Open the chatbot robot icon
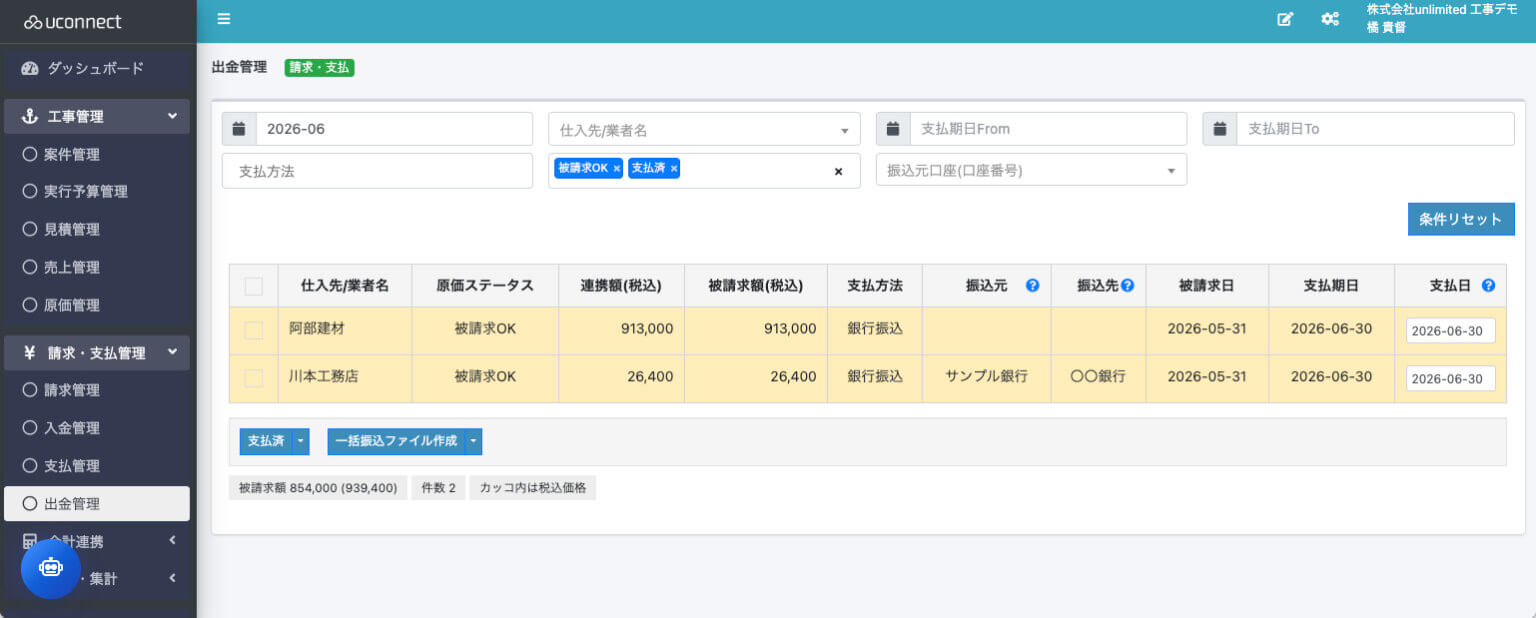The image size is (1536, 618). tap(51, 568)
